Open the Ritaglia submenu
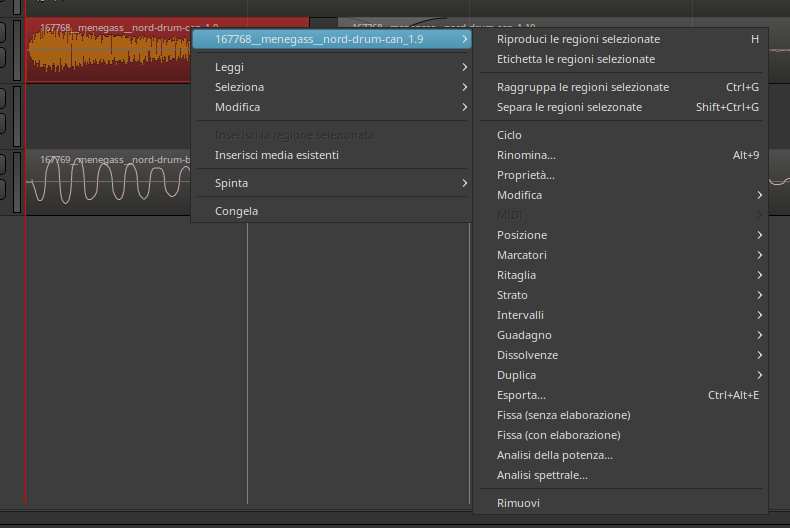790x528 pixels. pos(516,275)
